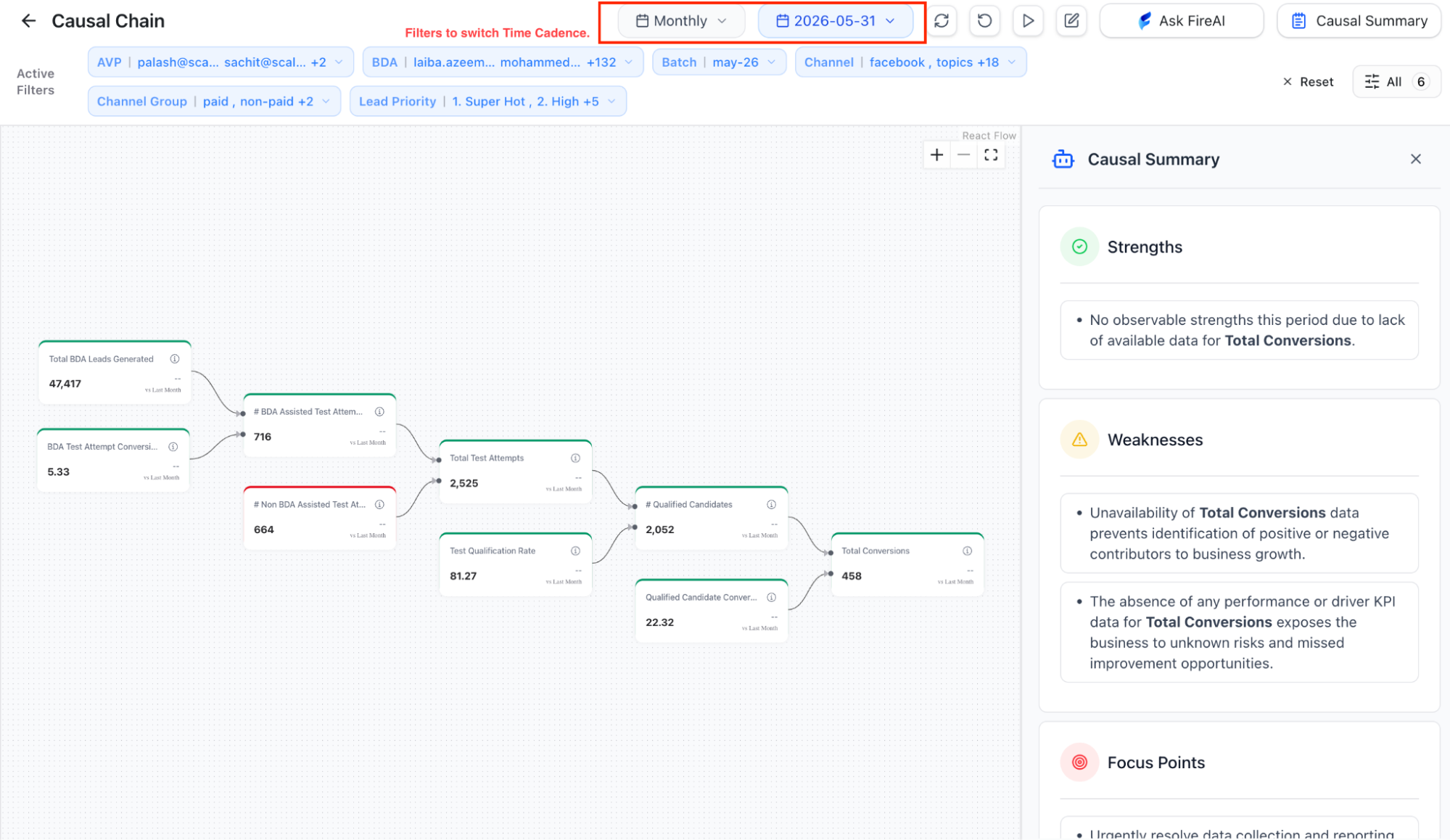Close the Causal Summary panel

coord(1415,160)
